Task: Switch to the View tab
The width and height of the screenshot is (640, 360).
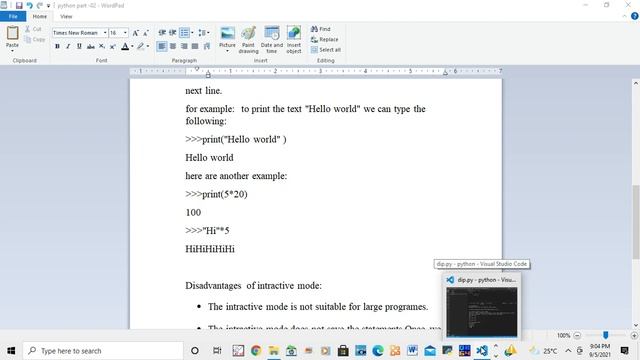Action: 66,16
